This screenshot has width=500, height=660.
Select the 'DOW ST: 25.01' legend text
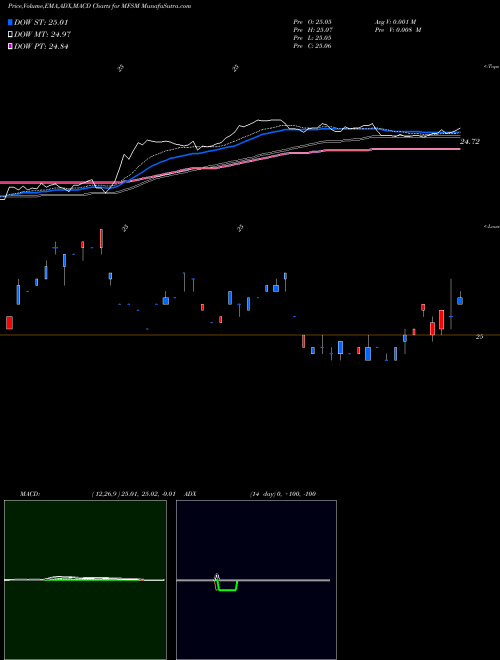(41, 22)
